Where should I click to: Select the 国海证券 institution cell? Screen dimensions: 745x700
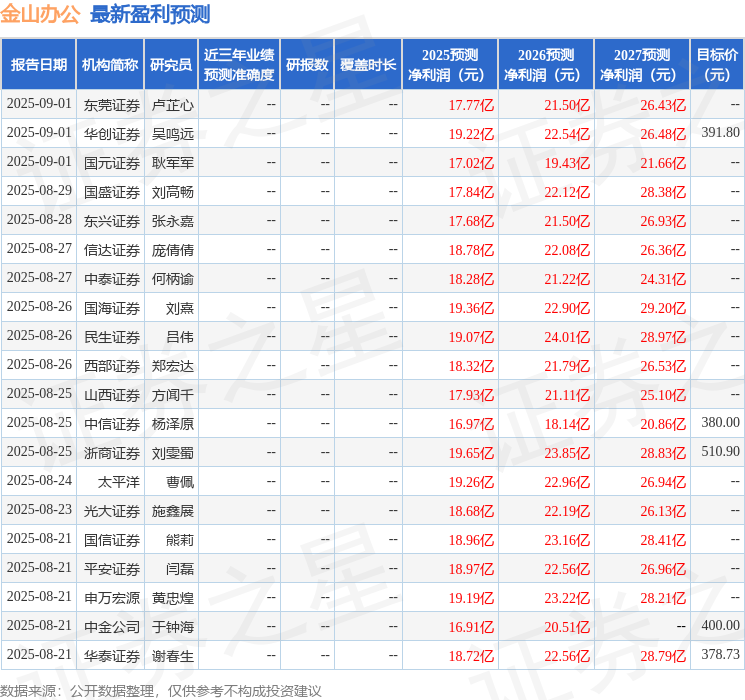coord(112,308)
